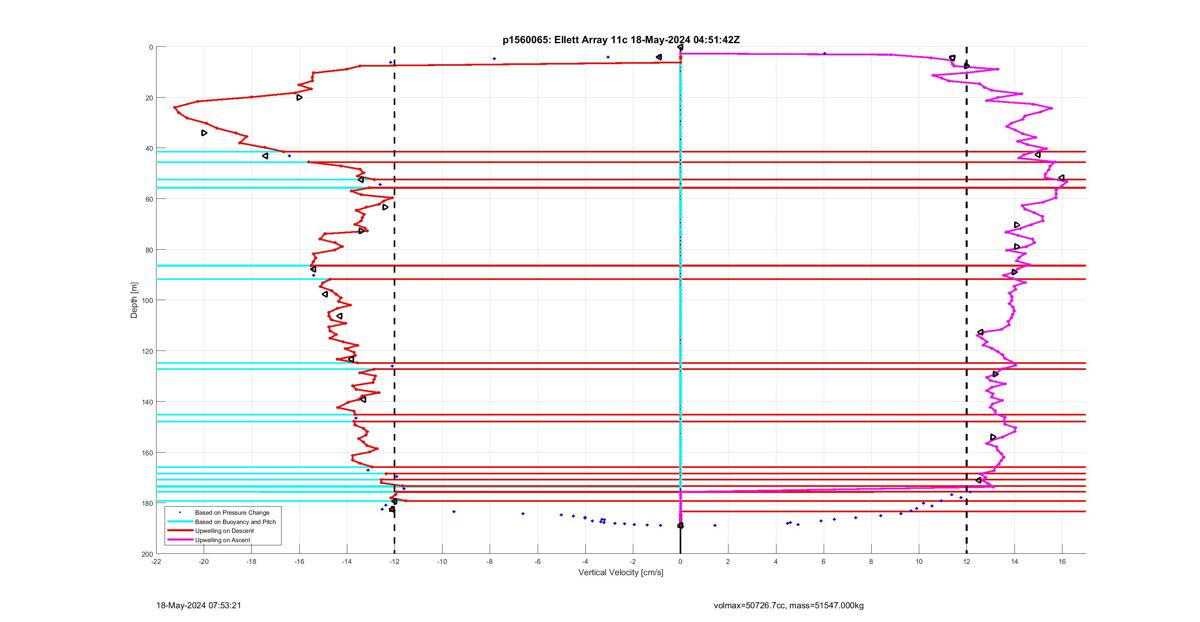Click the '-20' velocity axis tick label

click(204, 561)
